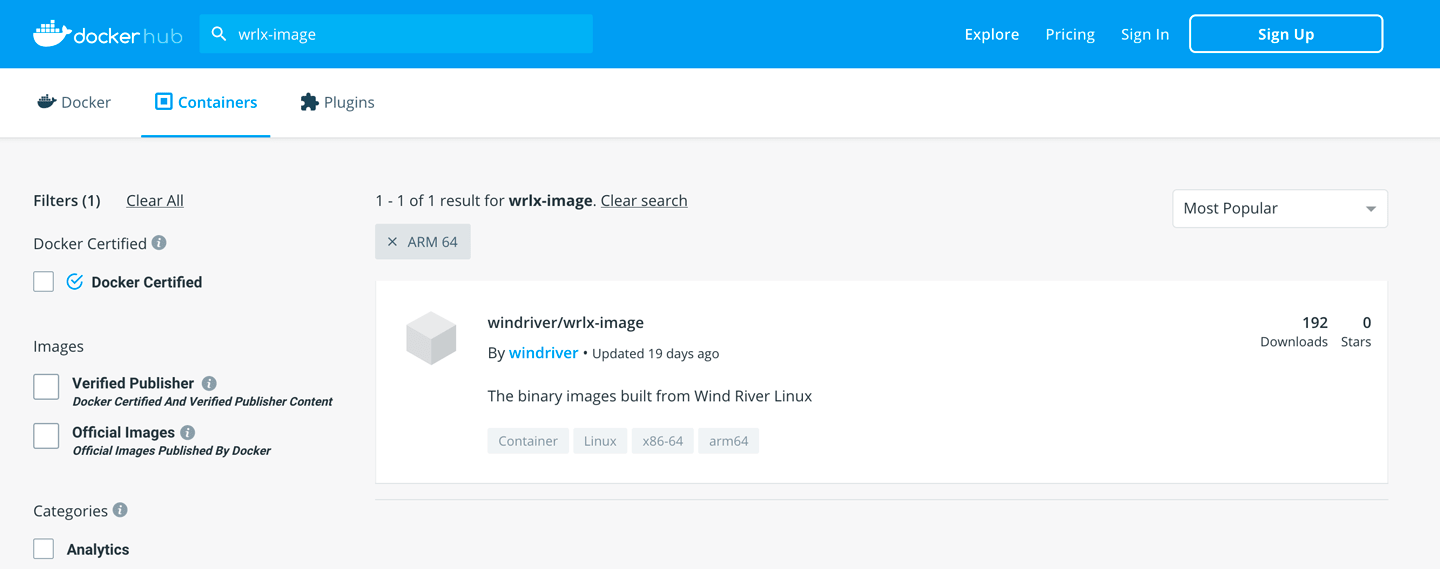This screenshot has height=569, width=1440.
Task: Click the Docker Hub whale logo
Action: click(107, 34)
